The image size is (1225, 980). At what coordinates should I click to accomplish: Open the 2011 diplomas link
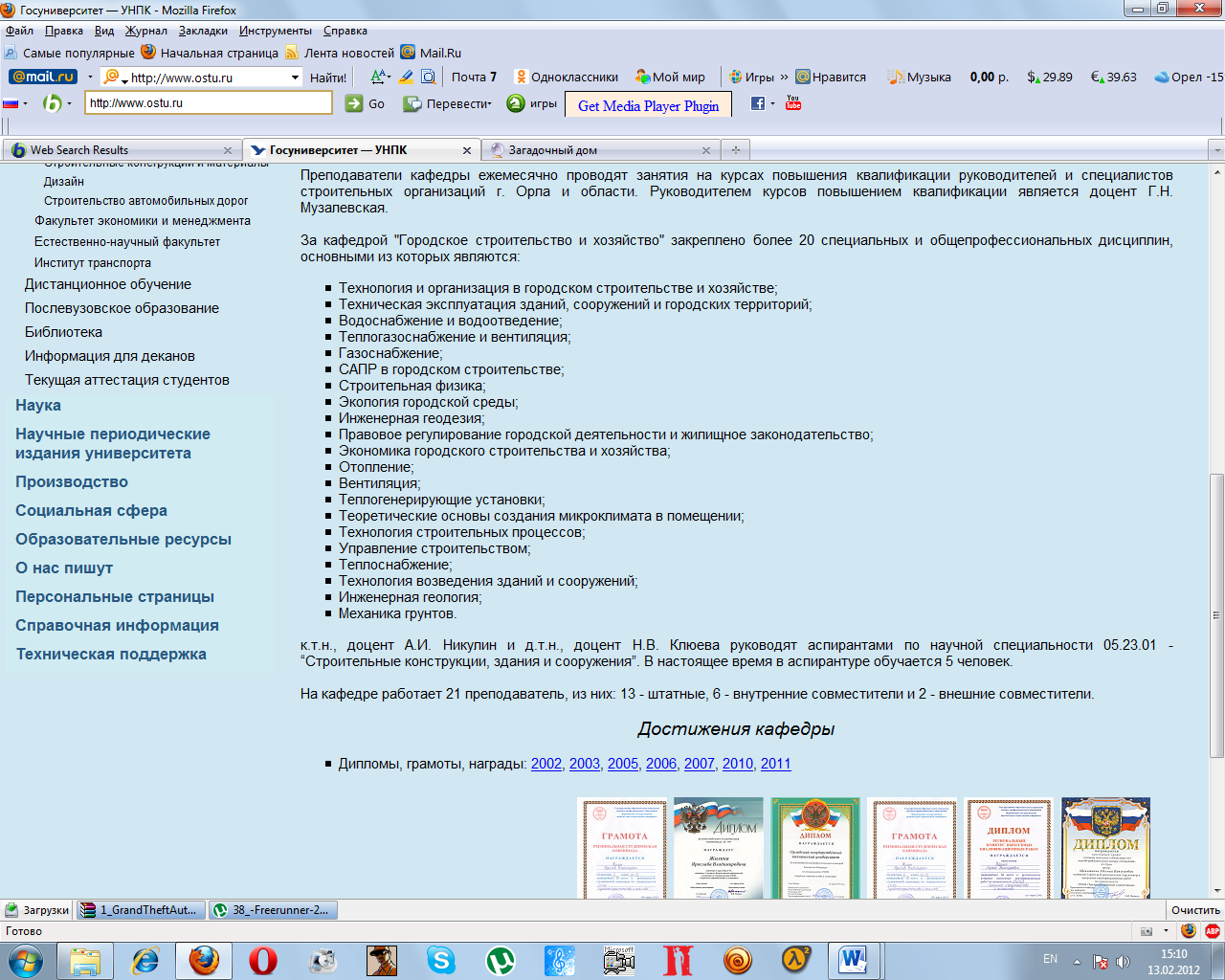pos(776,764)
